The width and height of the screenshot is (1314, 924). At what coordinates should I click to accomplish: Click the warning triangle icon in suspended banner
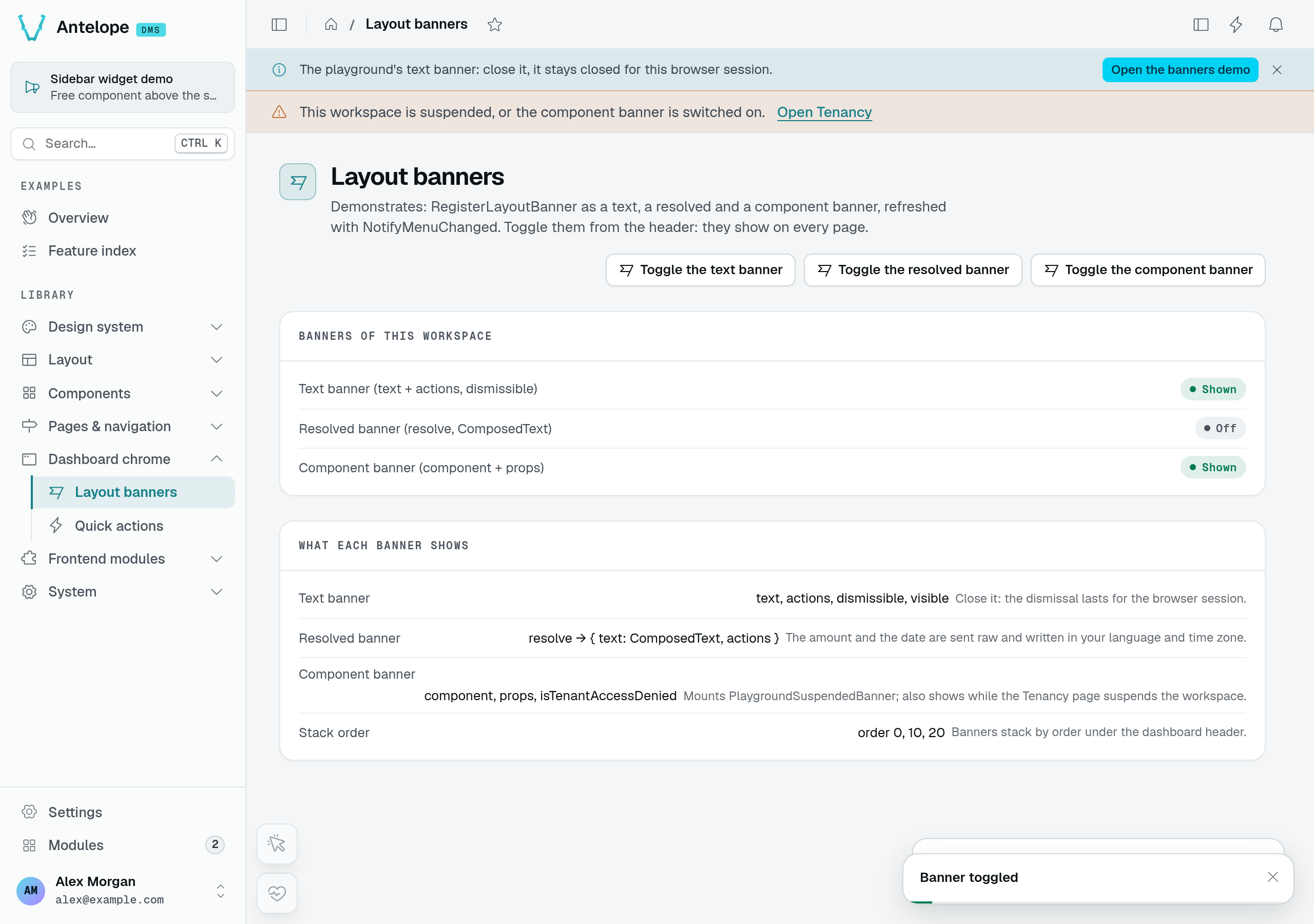279,112
